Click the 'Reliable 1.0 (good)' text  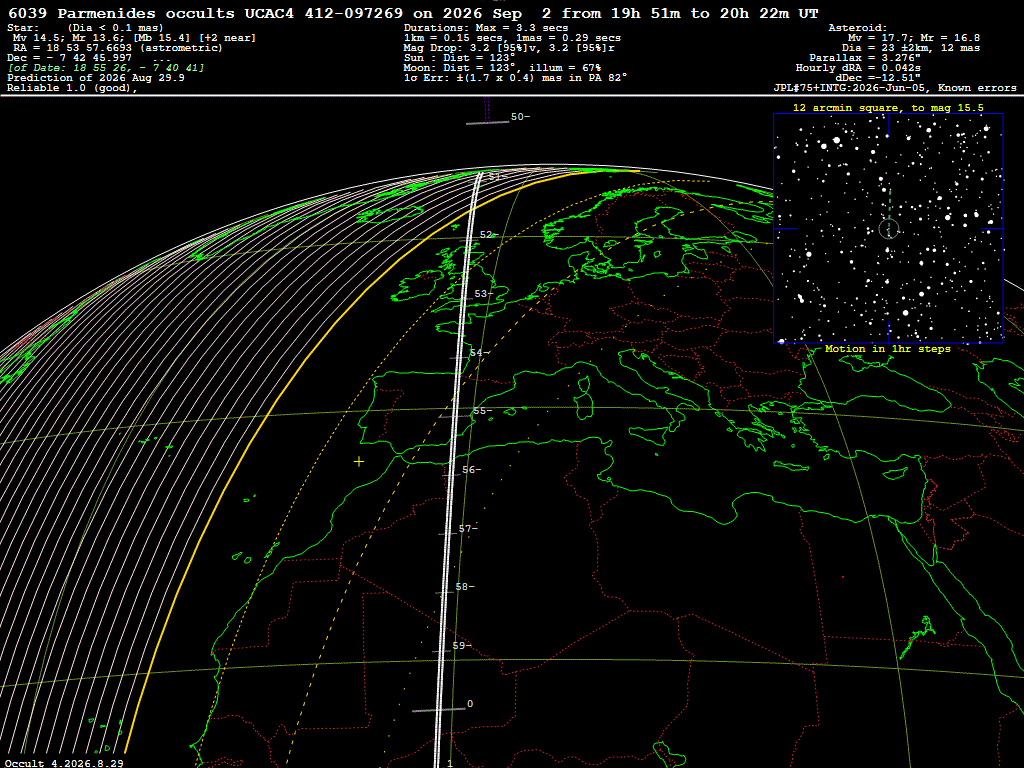72,88
